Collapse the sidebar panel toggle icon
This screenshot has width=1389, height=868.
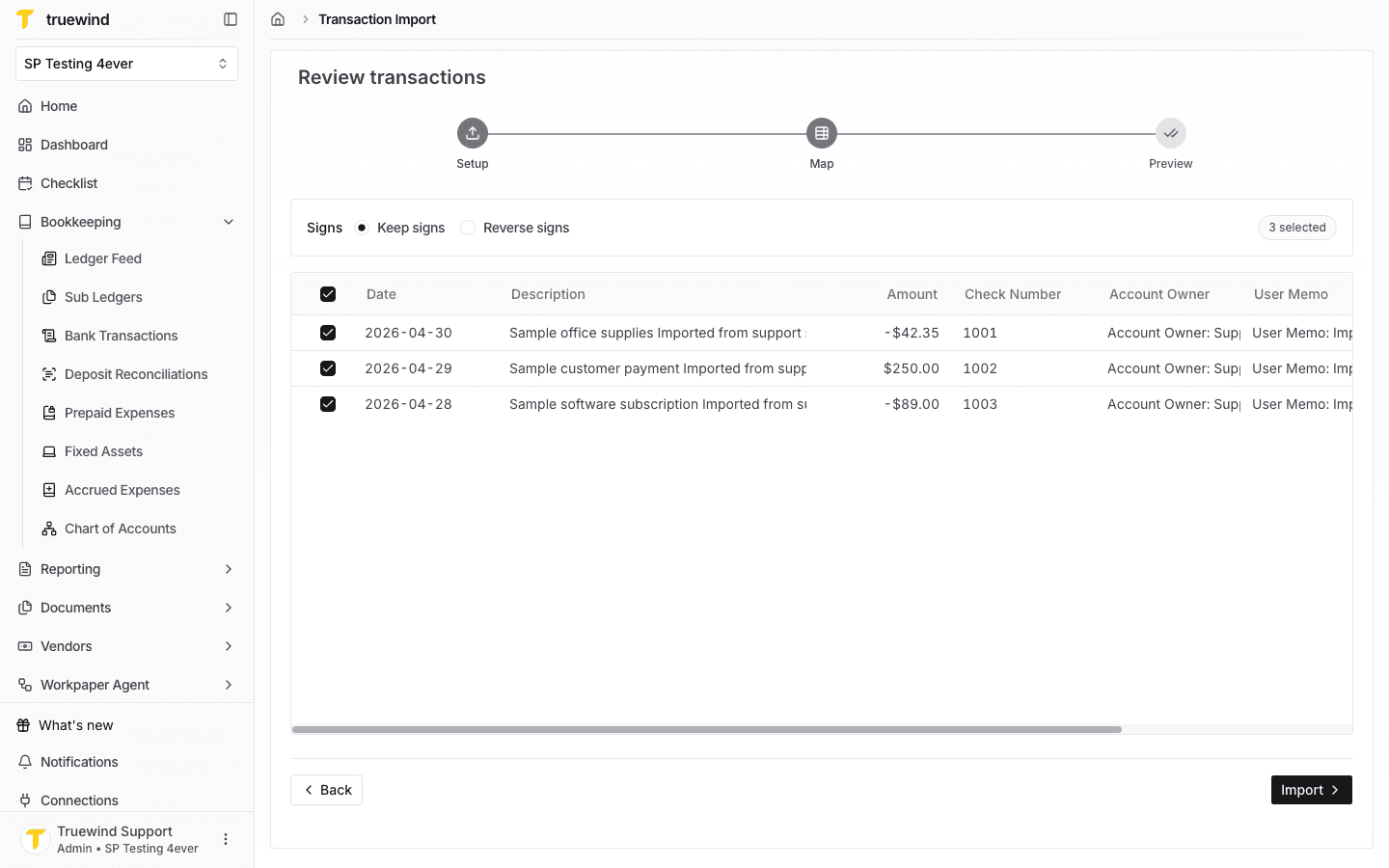[x=231, y=19]
